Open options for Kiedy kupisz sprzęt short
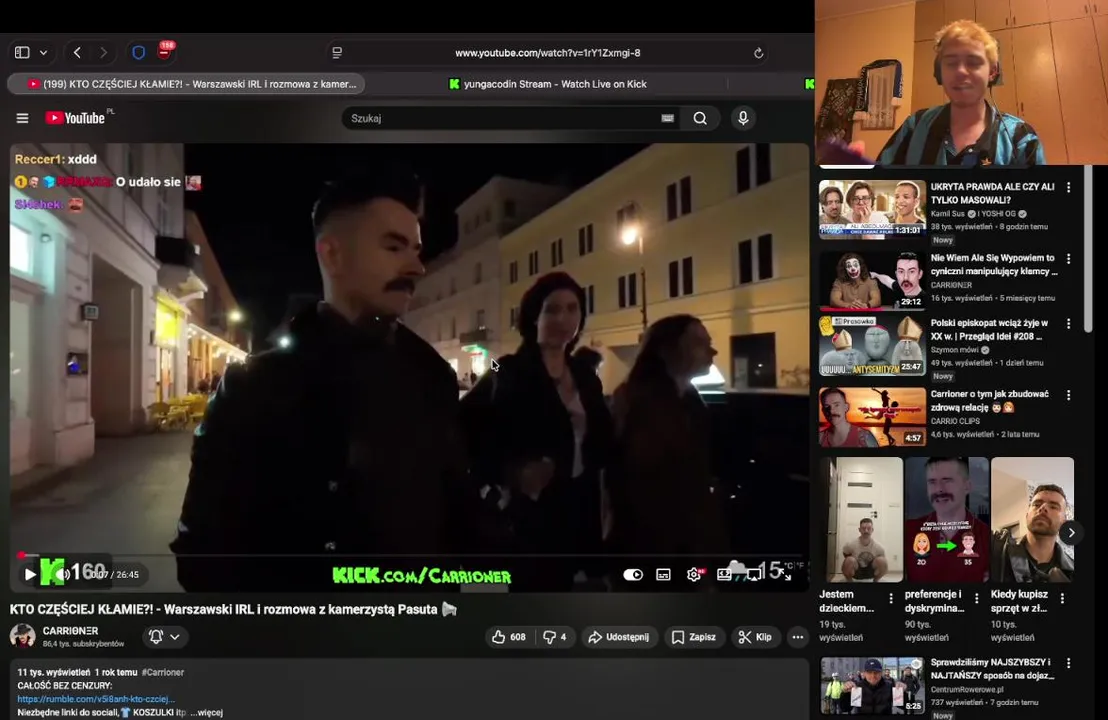 pos(1062,598)
